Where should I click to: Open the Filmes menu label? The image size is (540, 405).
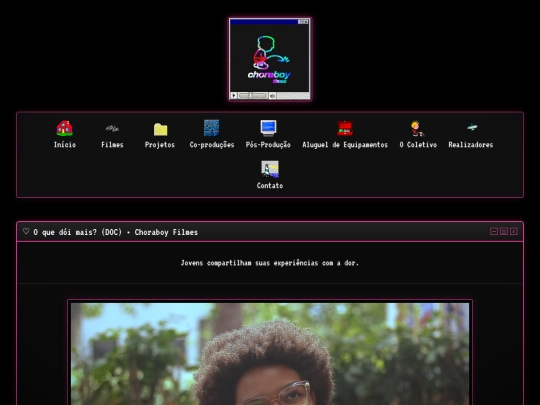112,145
